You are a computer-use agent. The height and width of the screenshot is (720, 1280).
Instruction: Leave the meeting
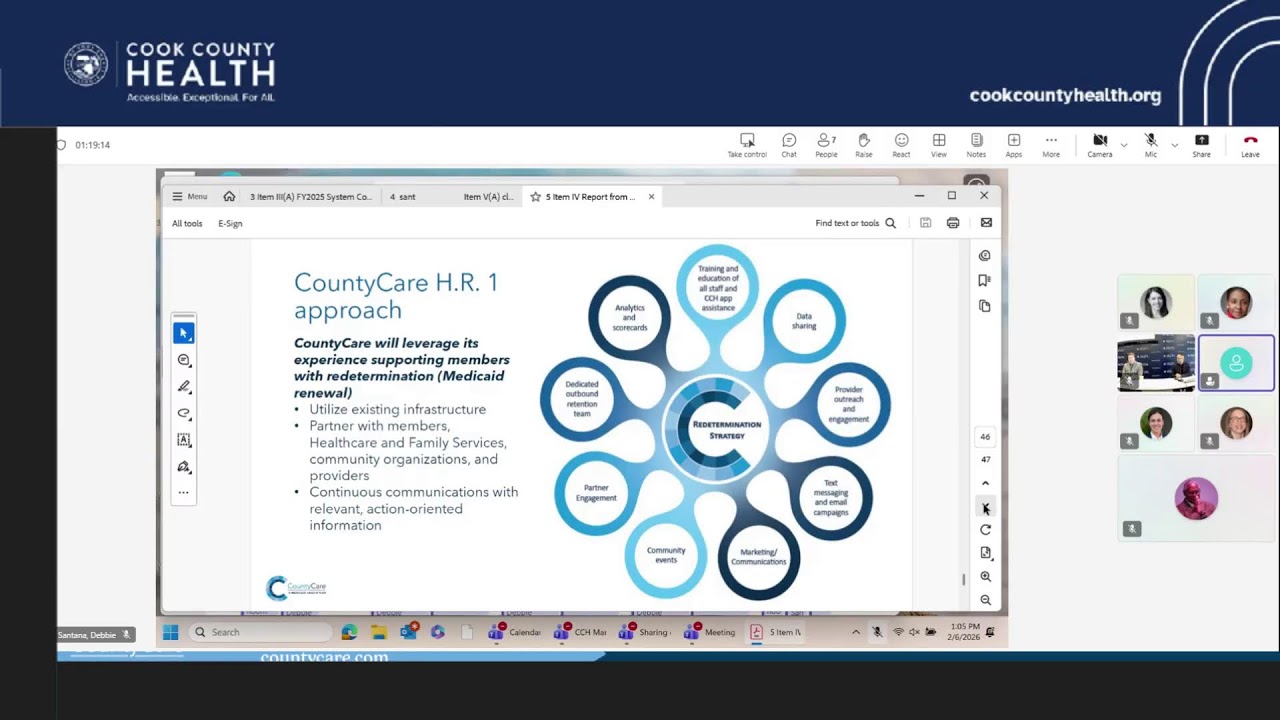click(x=1250, y=145)
